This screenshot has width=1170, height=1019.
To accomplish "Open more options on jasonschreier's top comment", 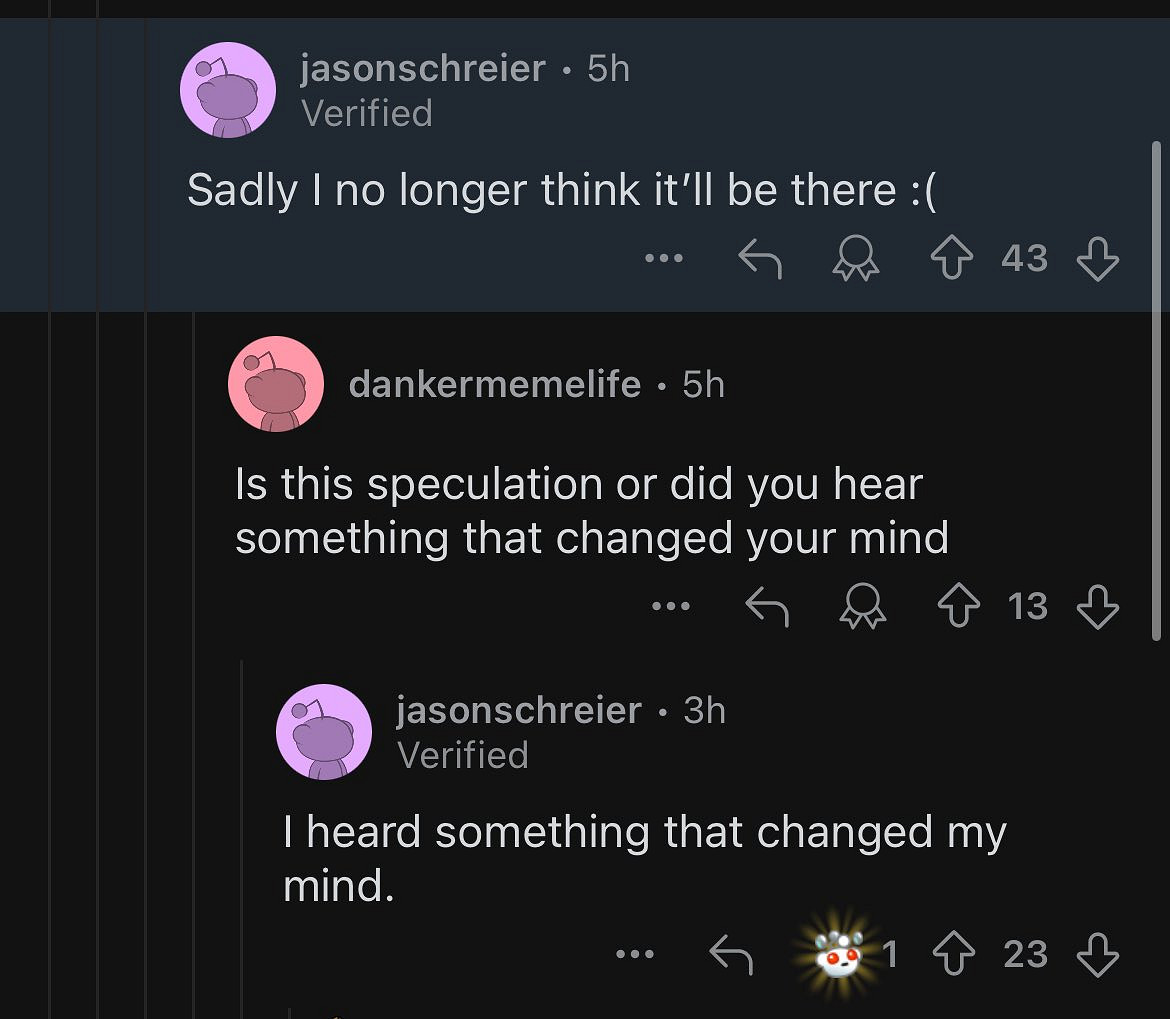I will click(663, 259).
